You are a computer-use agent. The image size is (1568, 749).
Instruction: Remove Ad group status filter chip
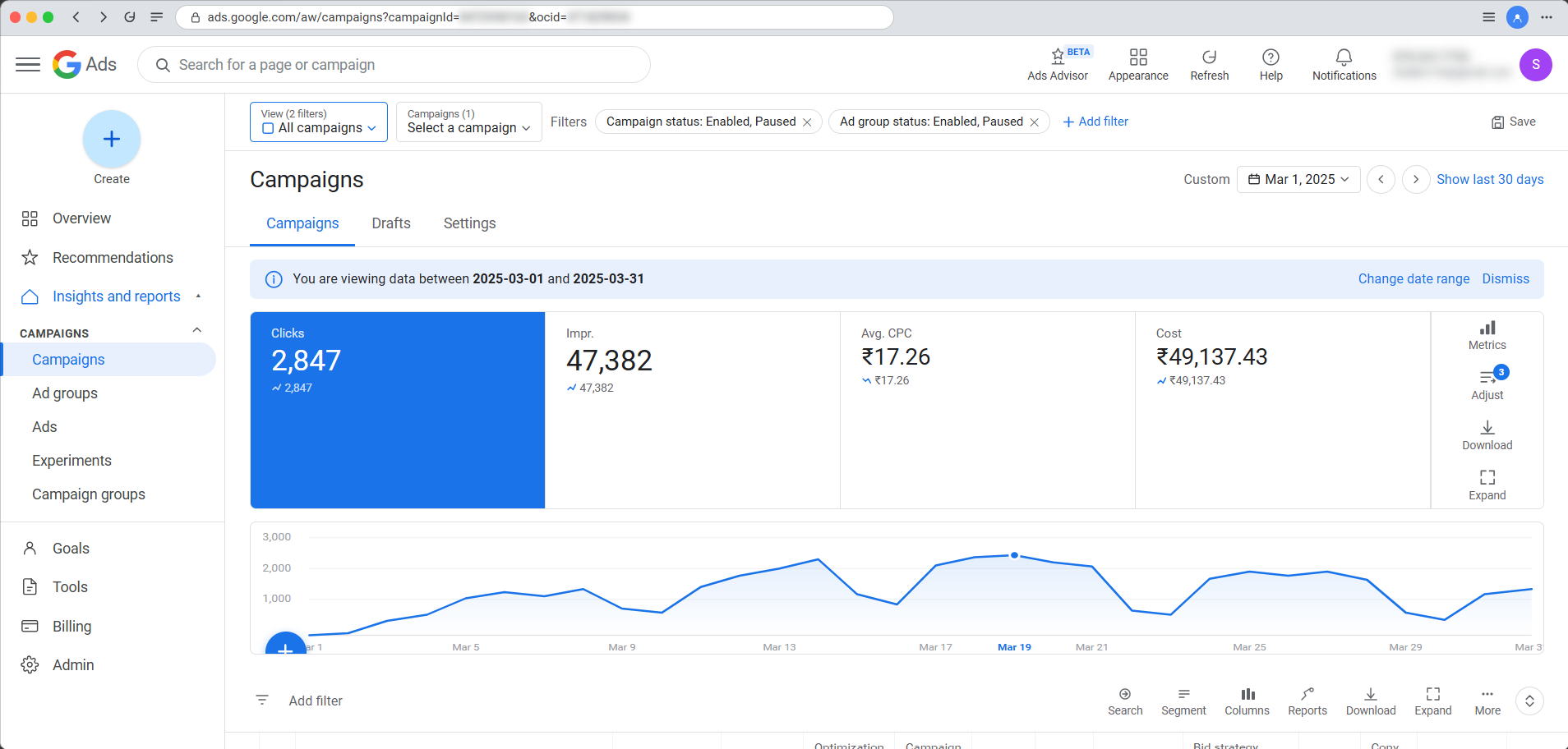coord(1035,122)
